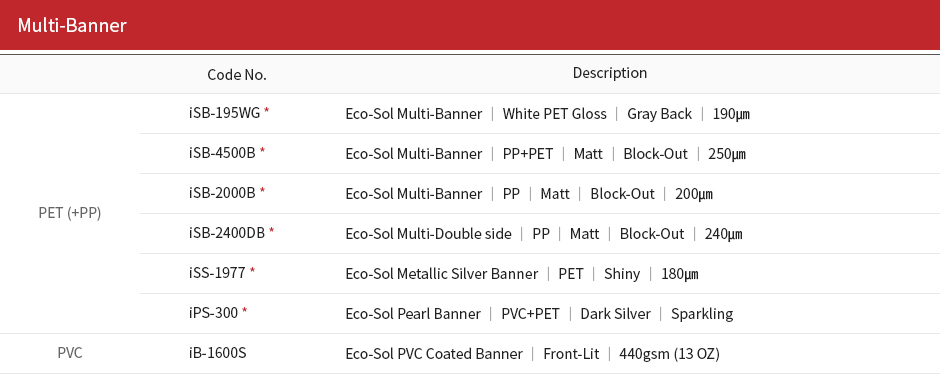
Task: Select the iSB-2400DB code entry
Action: pyautogui.click(x=227, y=233)
